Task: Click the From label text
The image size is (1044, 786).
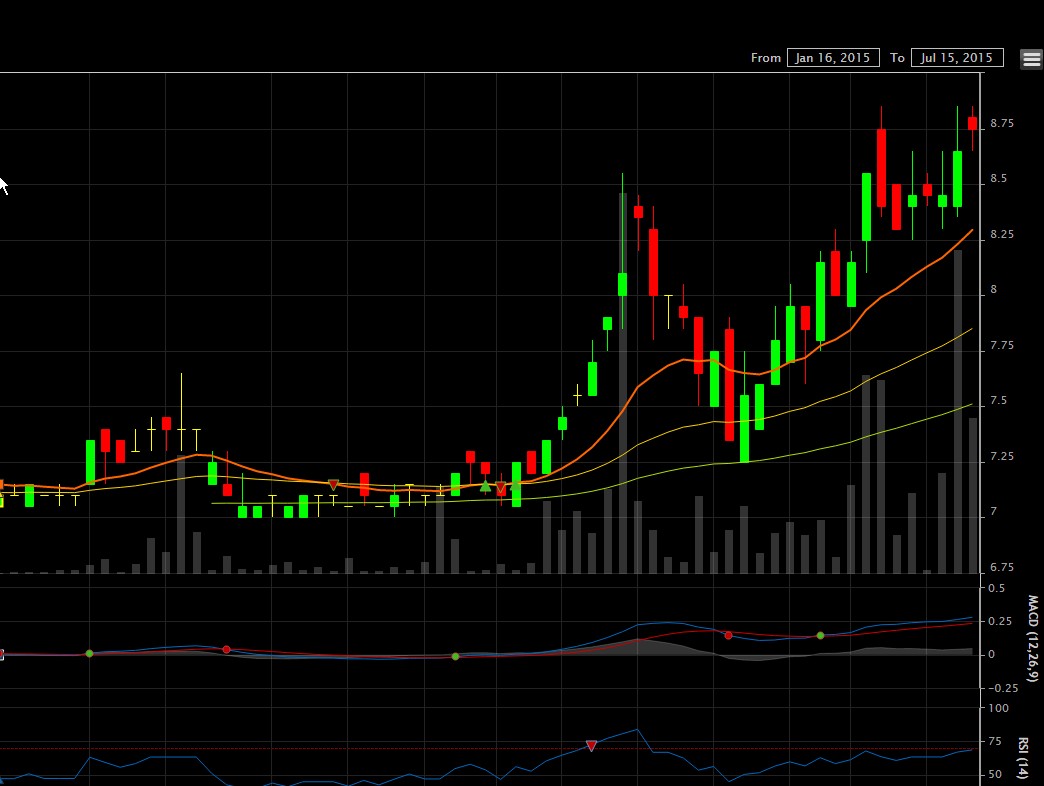Action: click(766, 58)
